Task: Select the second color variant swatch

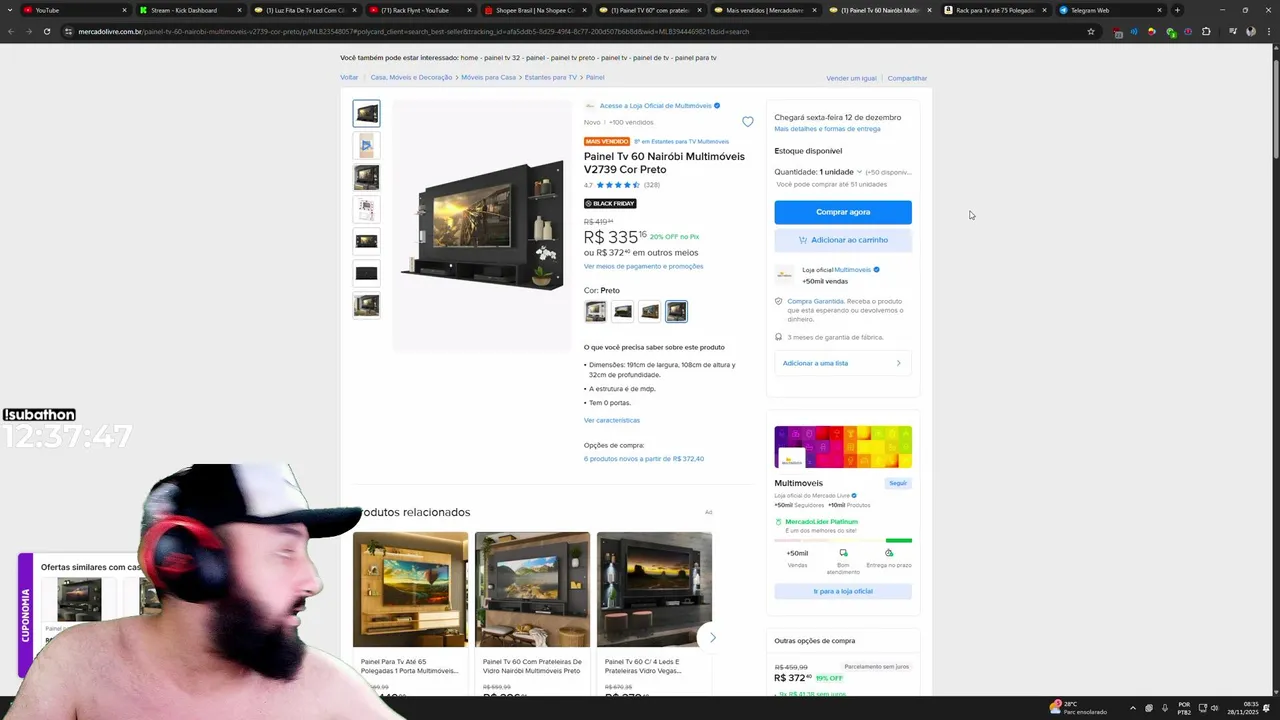Action: [x=622, y=311]
